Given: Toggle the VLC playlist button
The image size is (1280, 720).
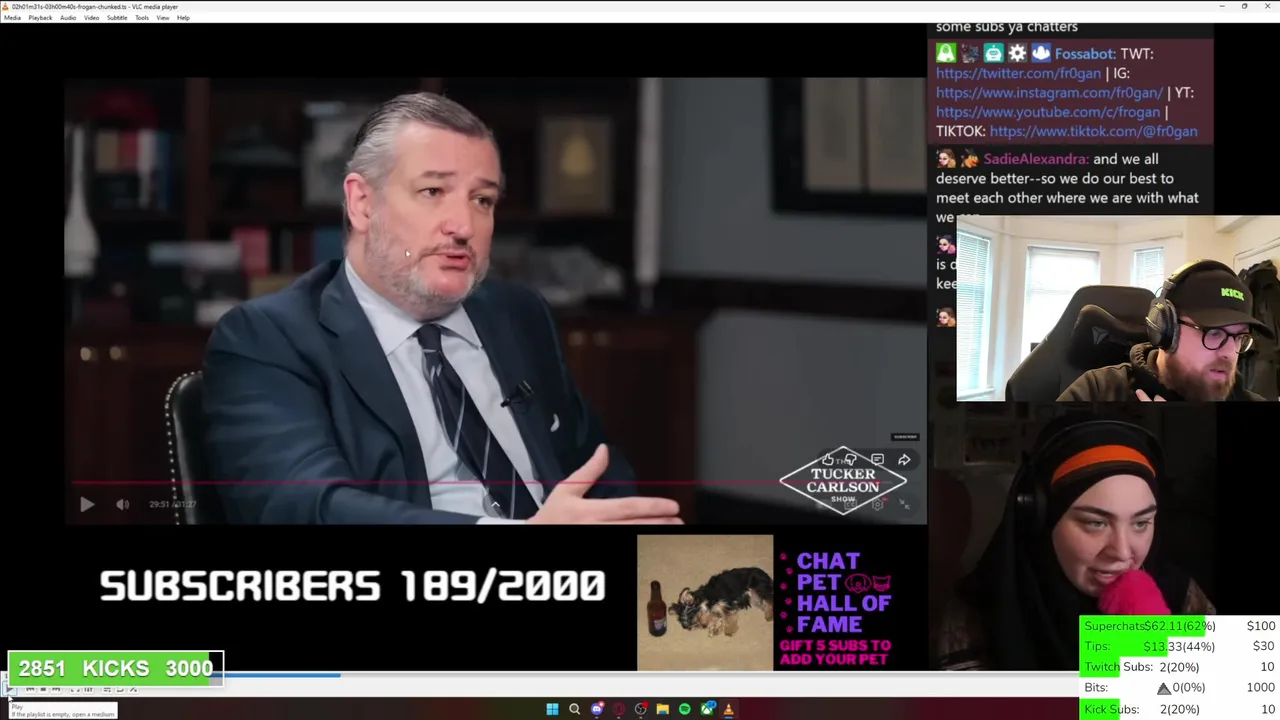Looking at the screenshot, I should 107,689.
